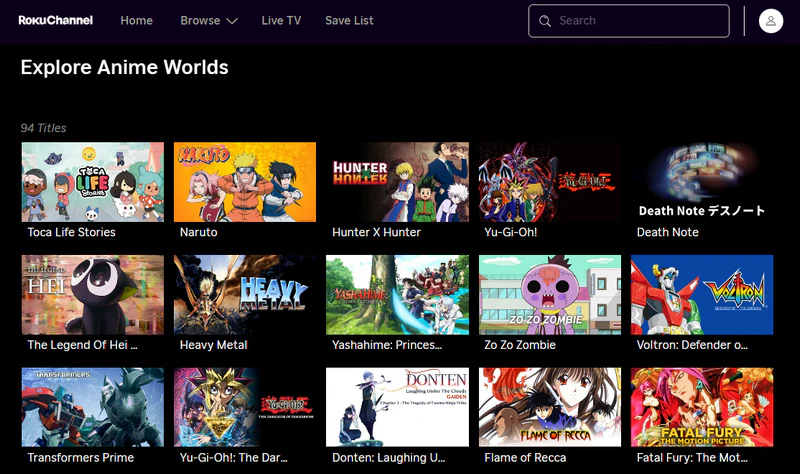Open the Toca Life Stories thumbnail
This screenshot has width=800, height=474.
coord(93,182)
